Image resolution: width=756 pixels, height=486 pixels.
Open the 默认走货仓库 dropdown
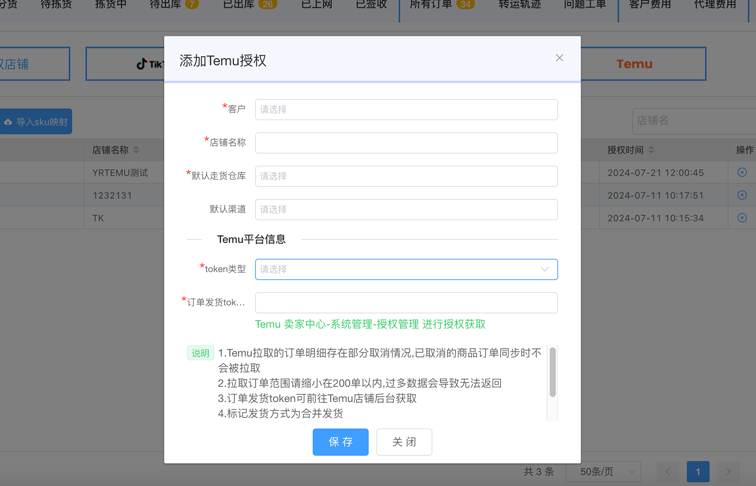pos(406,176)
